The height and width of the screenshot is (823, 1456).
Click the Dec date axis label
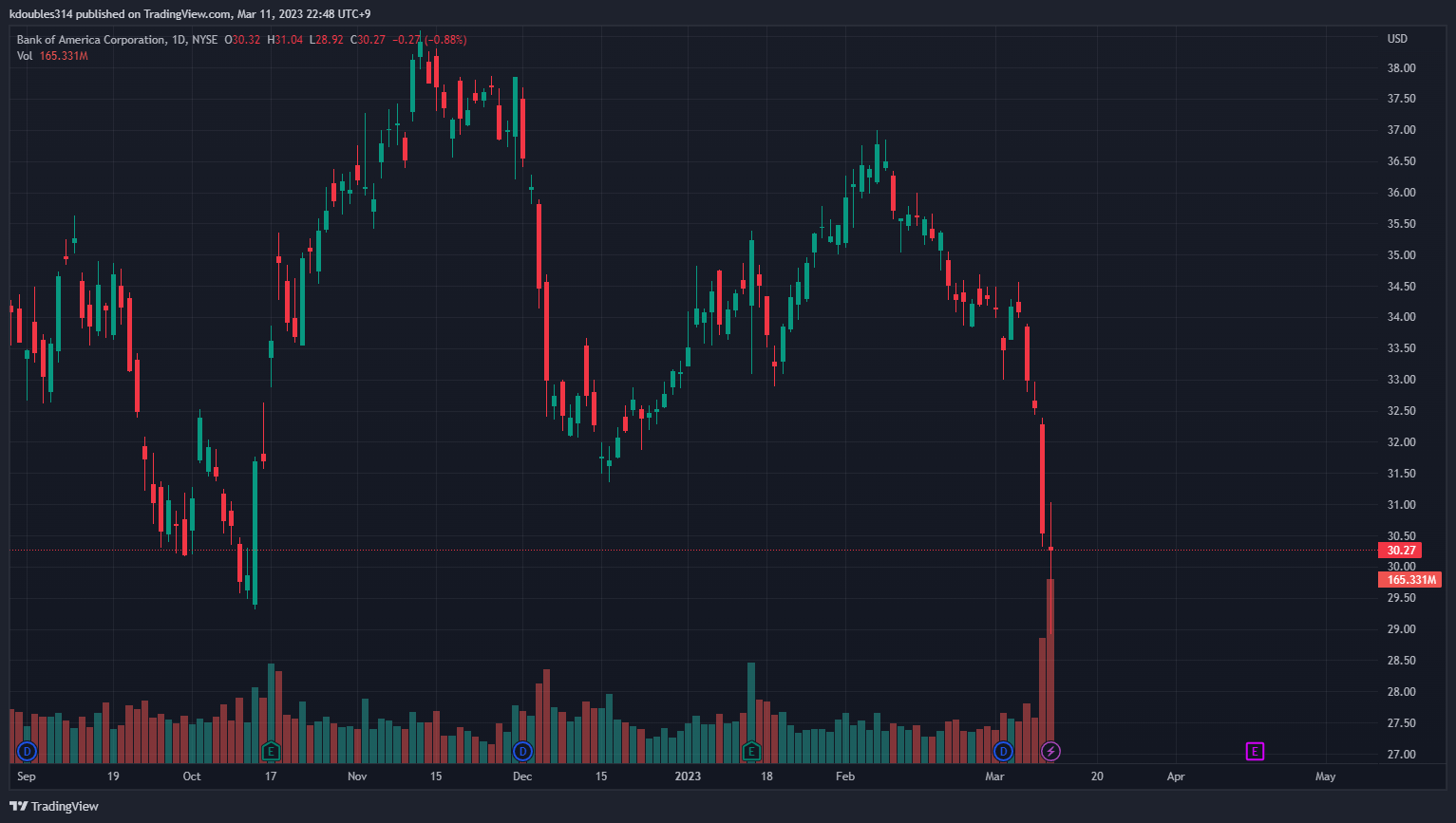click(x=522, y=776)
